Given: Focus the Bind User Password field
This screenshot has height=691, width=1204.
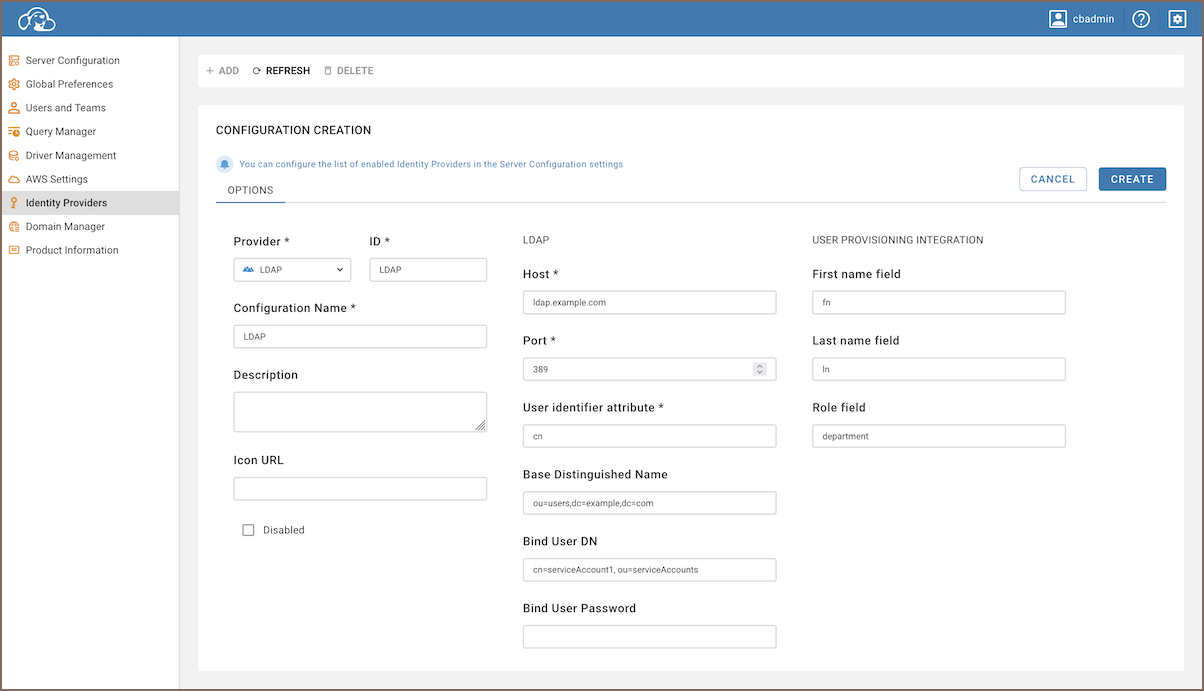Looking at the screenshot, I should (x=649, y=637).
